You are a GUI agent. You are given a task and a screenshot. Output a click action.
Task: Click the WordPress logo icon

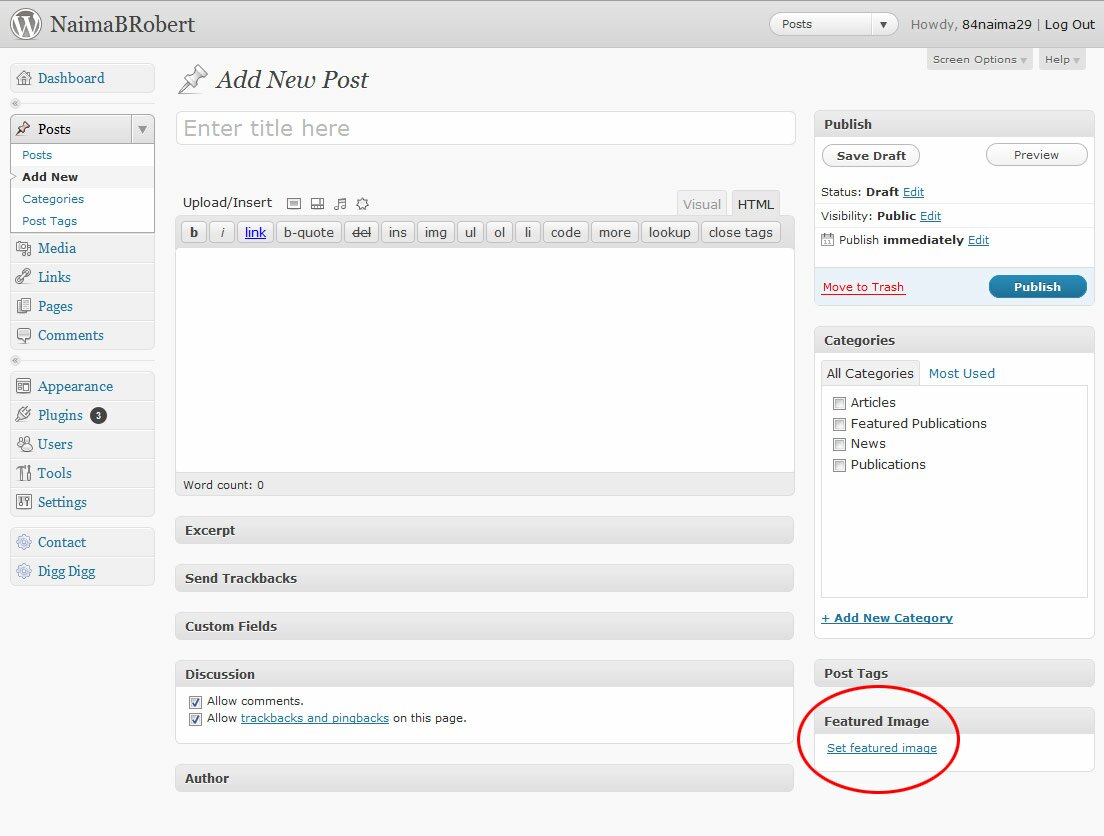pos(26,24)
